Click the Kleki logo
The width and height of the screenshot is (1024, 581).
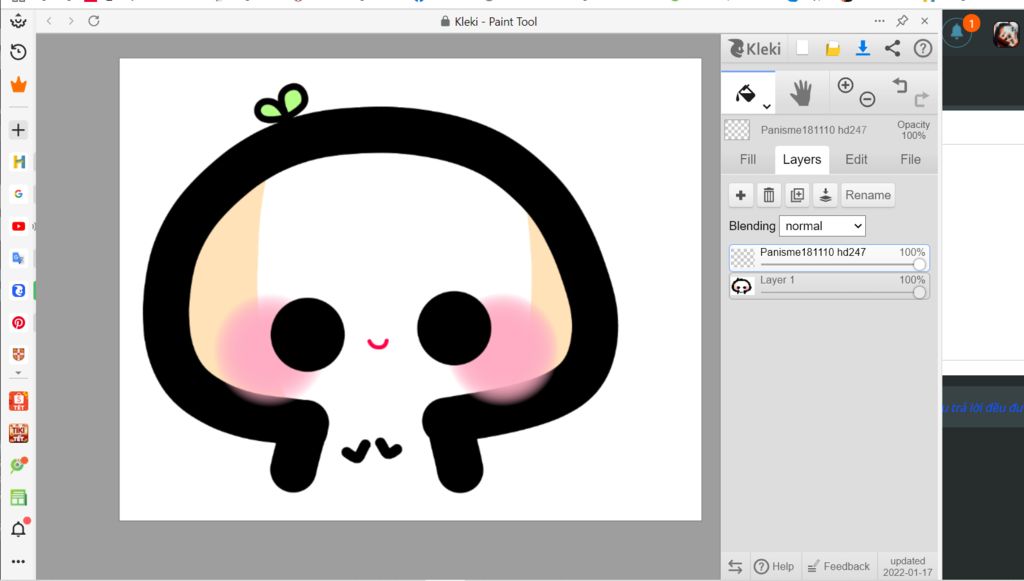[x=754, y=48]
